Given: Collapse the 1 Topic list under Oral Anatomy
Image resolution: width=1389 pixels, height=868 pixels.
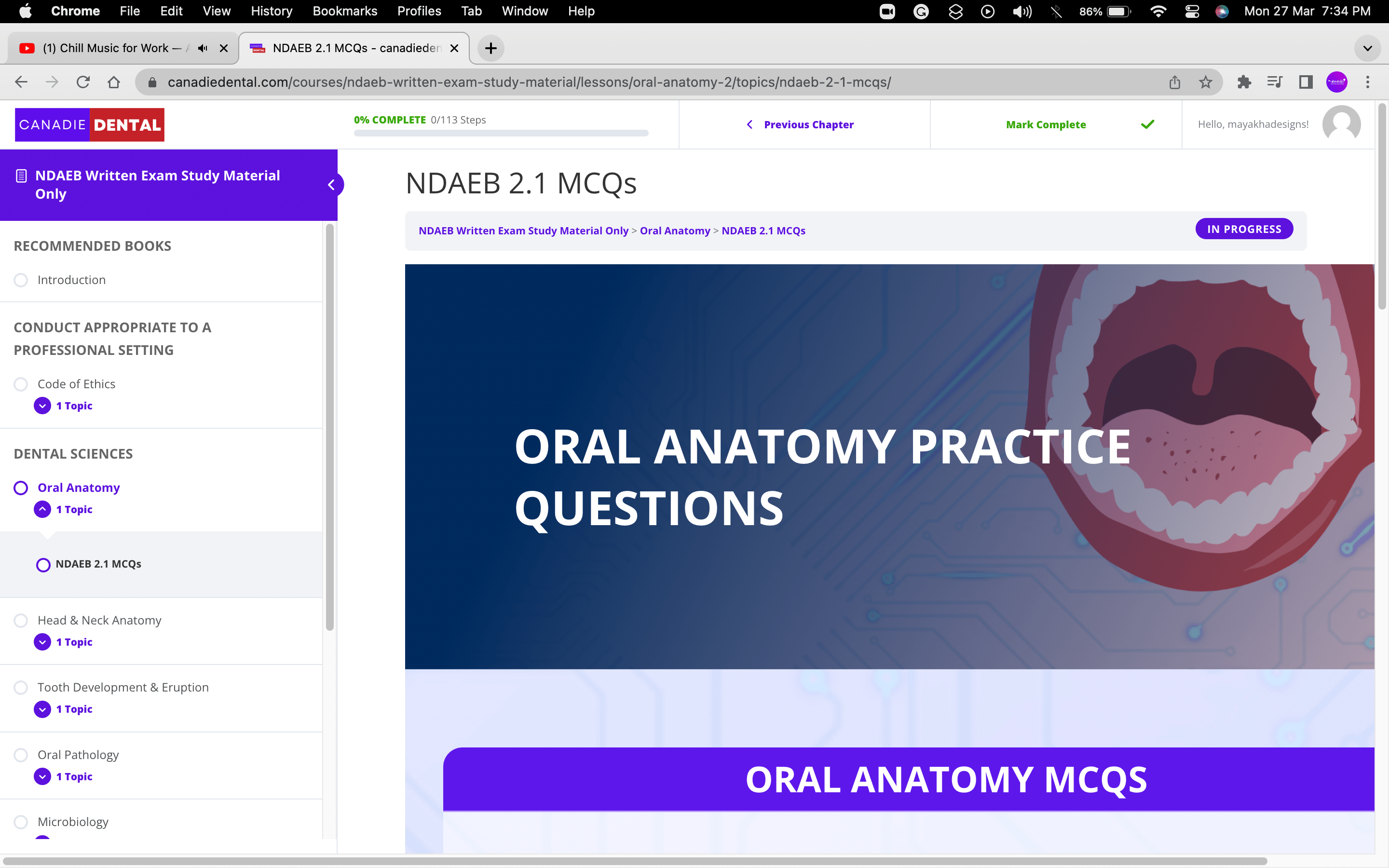Looking at the screenshot, I should click(x=42, y=509).
